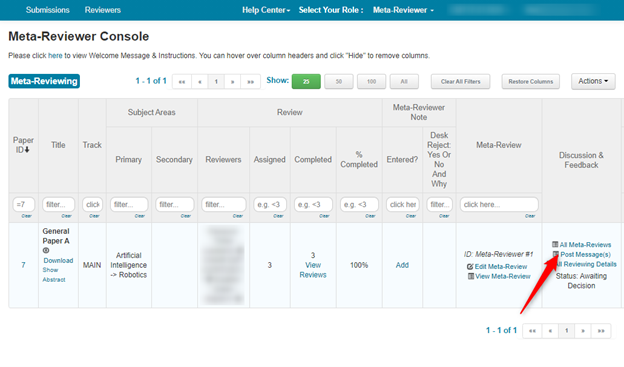Click next page arrow in bottom pagination
Image resolution: width=624 pixels, height=367 pixels.
pyautogui.click(x=583, y=331)
